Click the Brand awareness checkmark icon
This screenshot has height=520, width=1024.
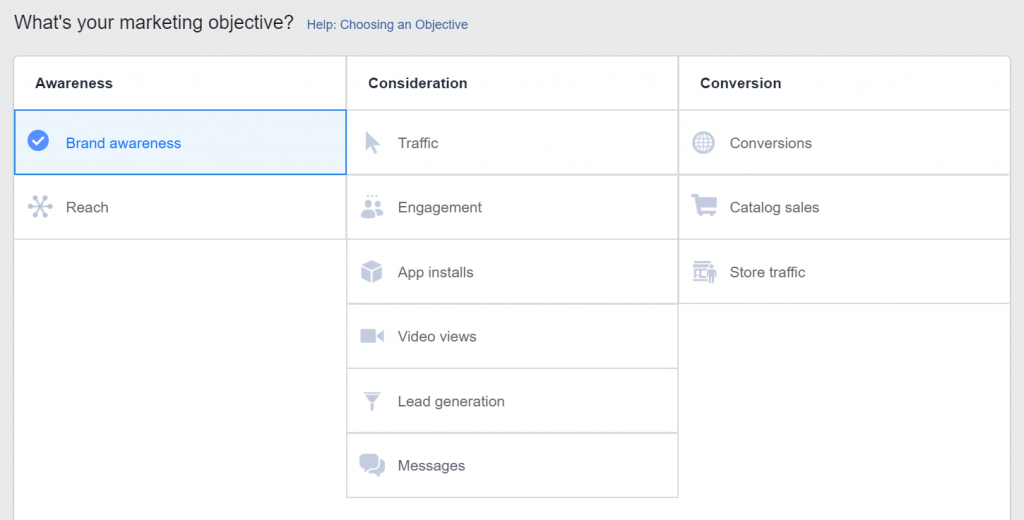[38, 142]
